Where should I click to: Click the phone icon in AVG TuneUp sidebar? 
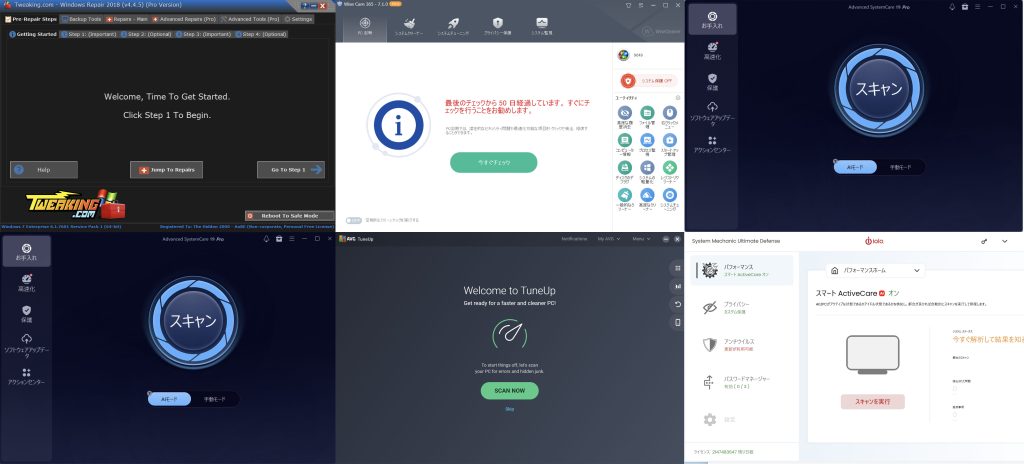tap(678, 322)
